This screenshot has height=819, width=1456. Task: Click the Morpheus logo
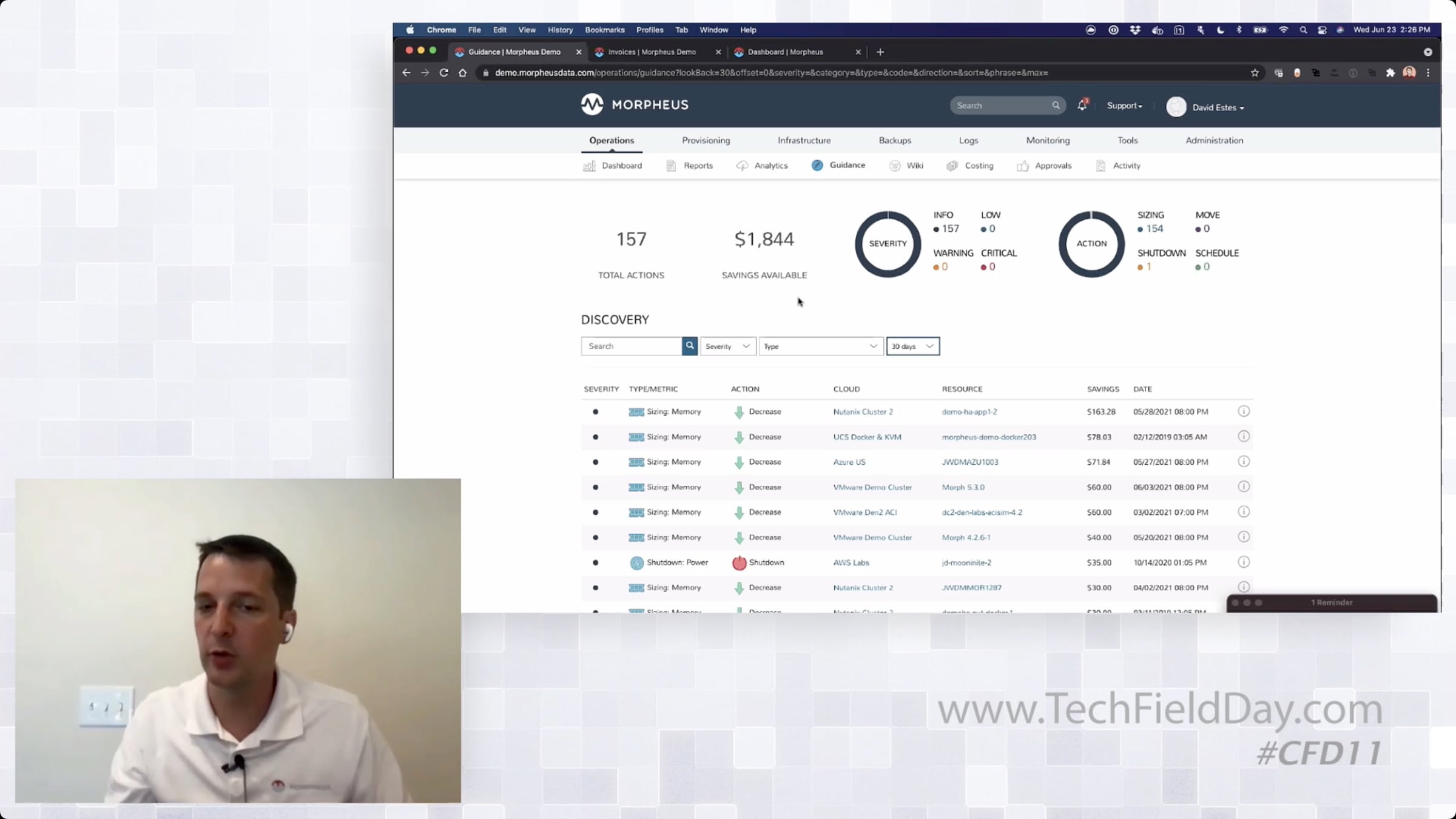[635, 105]
